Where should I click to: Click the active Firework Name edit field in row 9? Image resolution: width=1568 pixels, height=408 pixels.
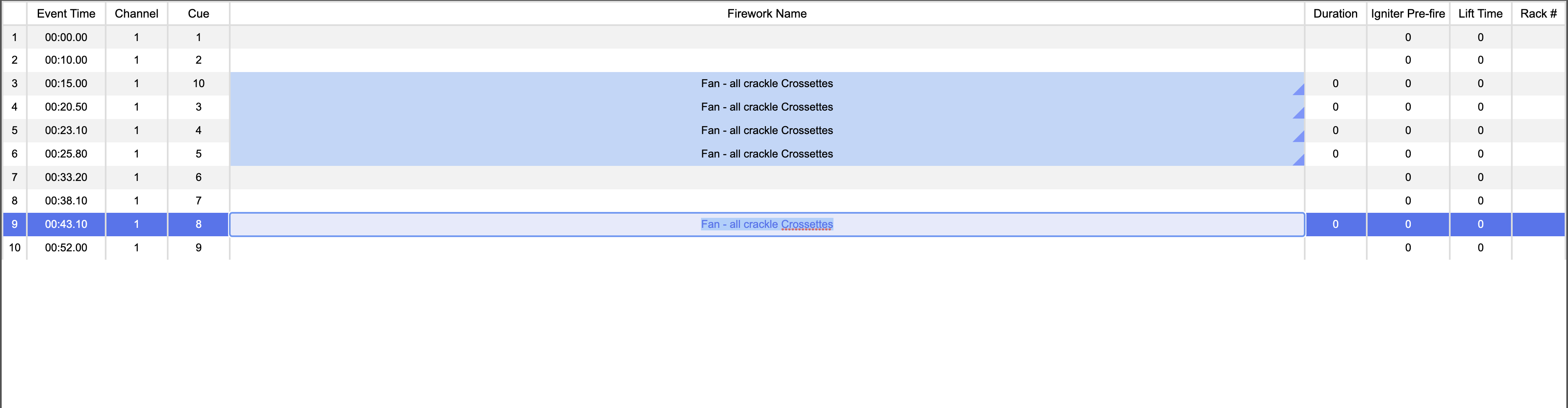point(767,225)
